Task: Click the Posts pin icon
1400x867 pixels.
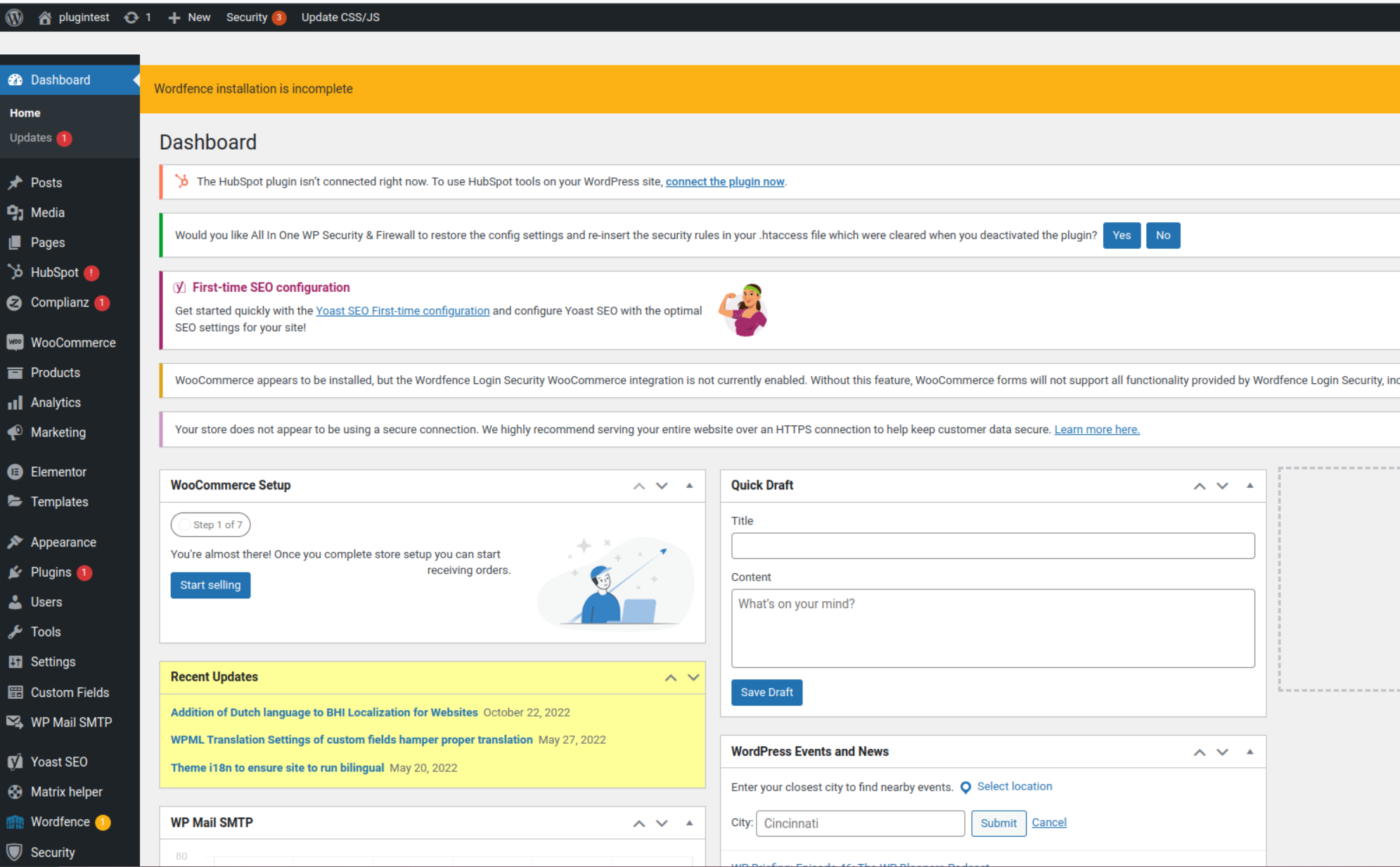Action: (x=15, y=183)
